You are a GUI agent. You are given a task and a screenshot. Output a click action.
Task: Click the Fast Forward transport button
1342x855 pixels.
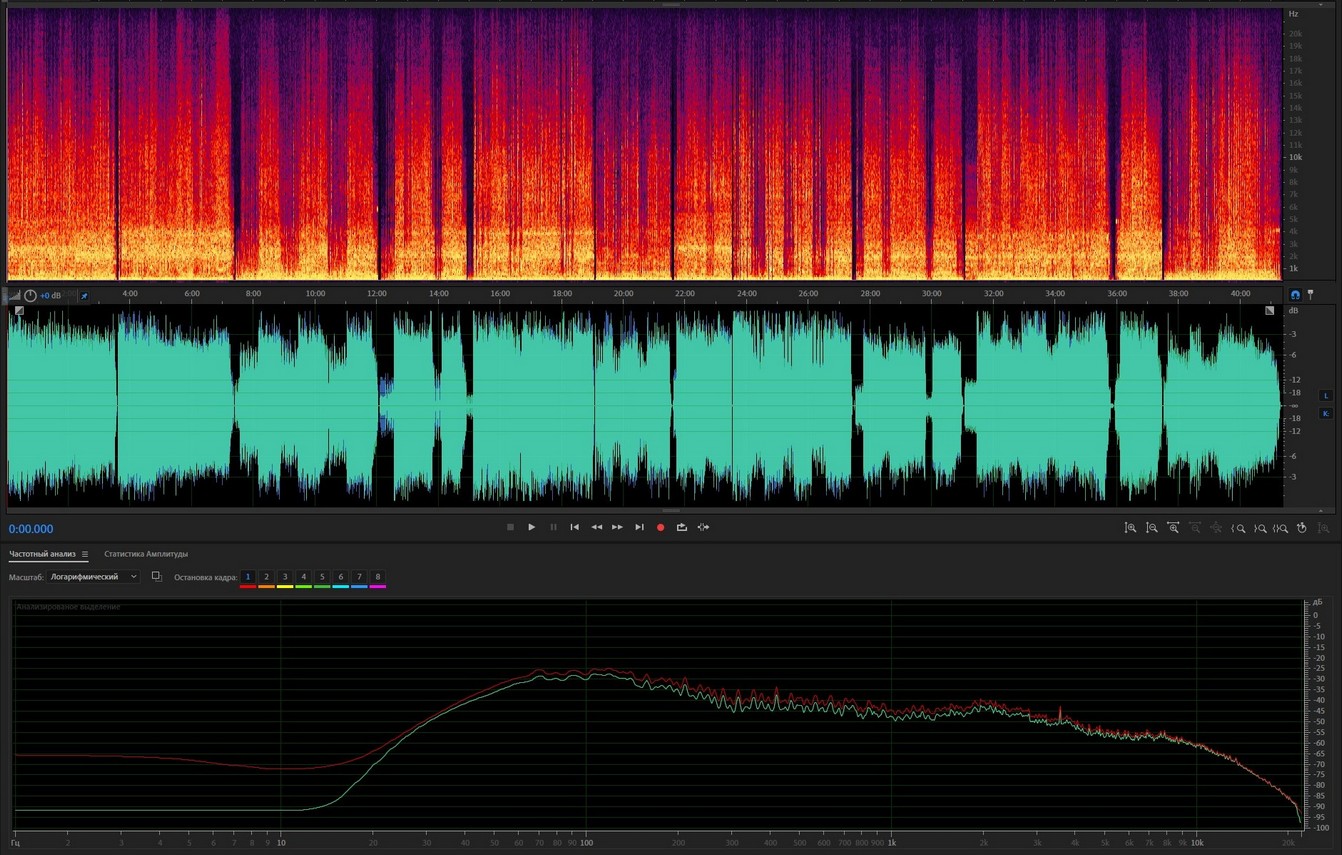(x=617, y=527)
